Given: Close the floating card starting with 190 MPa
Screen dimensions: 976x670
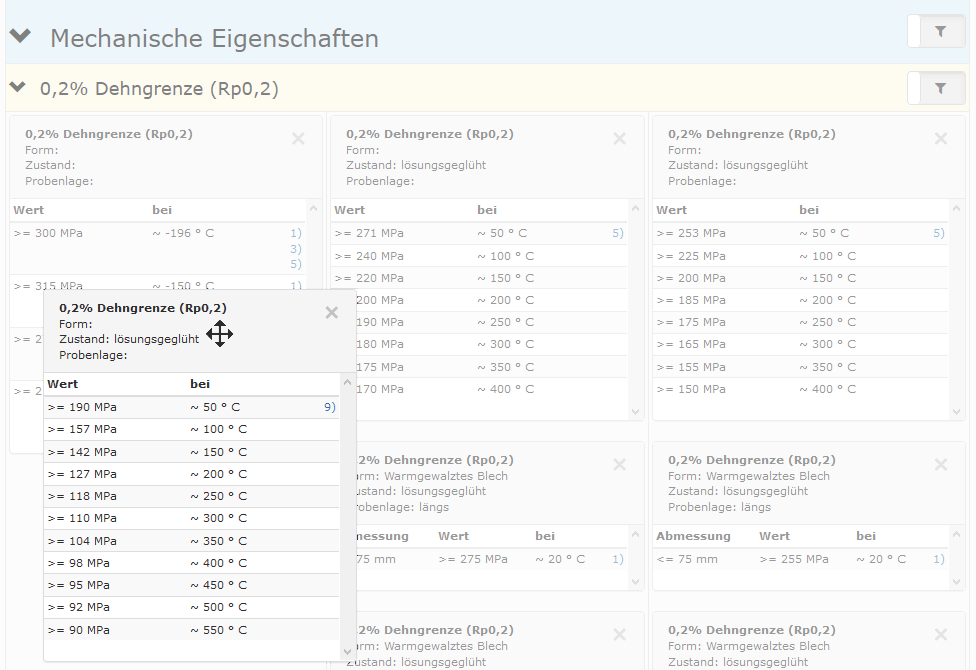Looking at the screenshot, I should point(332,313).
